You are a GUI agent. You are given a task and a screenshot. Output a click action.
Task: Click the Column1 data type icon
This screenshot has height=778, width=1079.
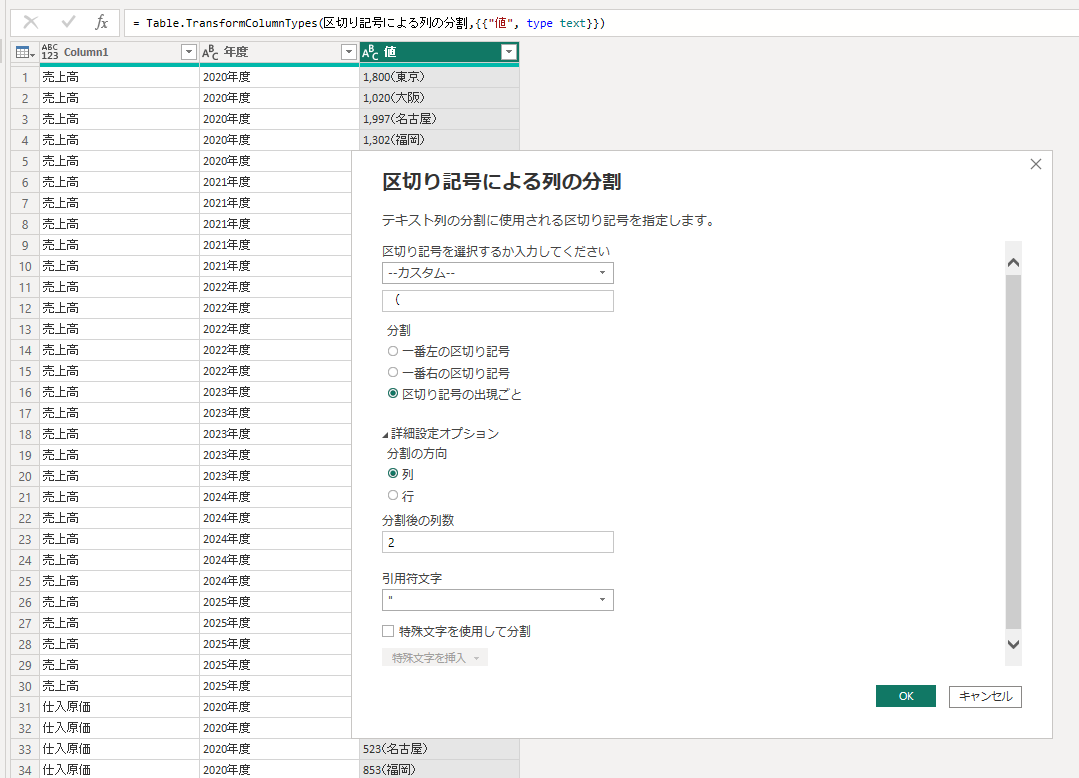tap(50, 52)
